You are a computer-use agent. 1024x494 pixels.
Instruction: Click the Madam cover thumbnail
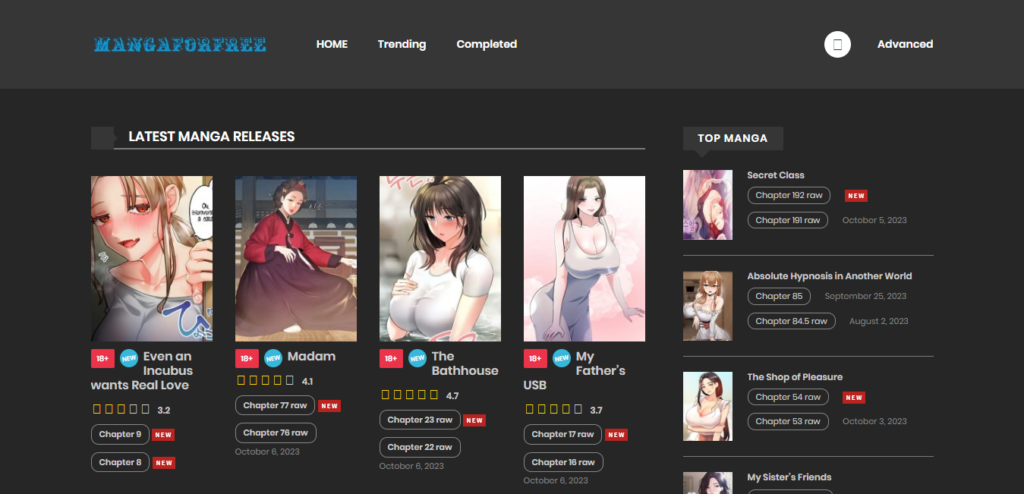click(x=296, y=259)
